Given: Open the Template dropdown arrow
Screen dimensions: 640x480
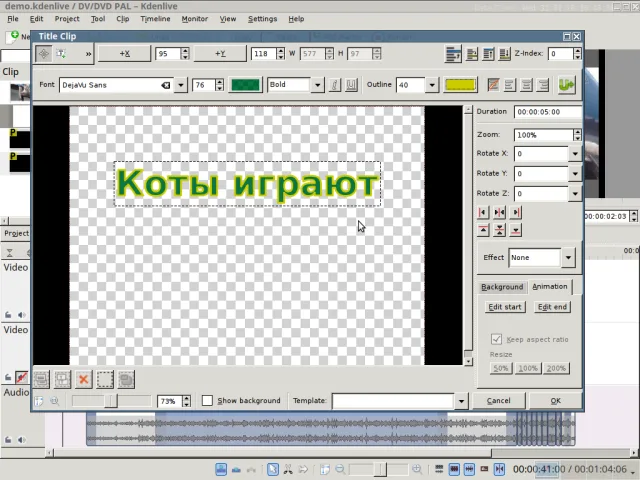Looking at the screenshot, I should click(461, 401).
